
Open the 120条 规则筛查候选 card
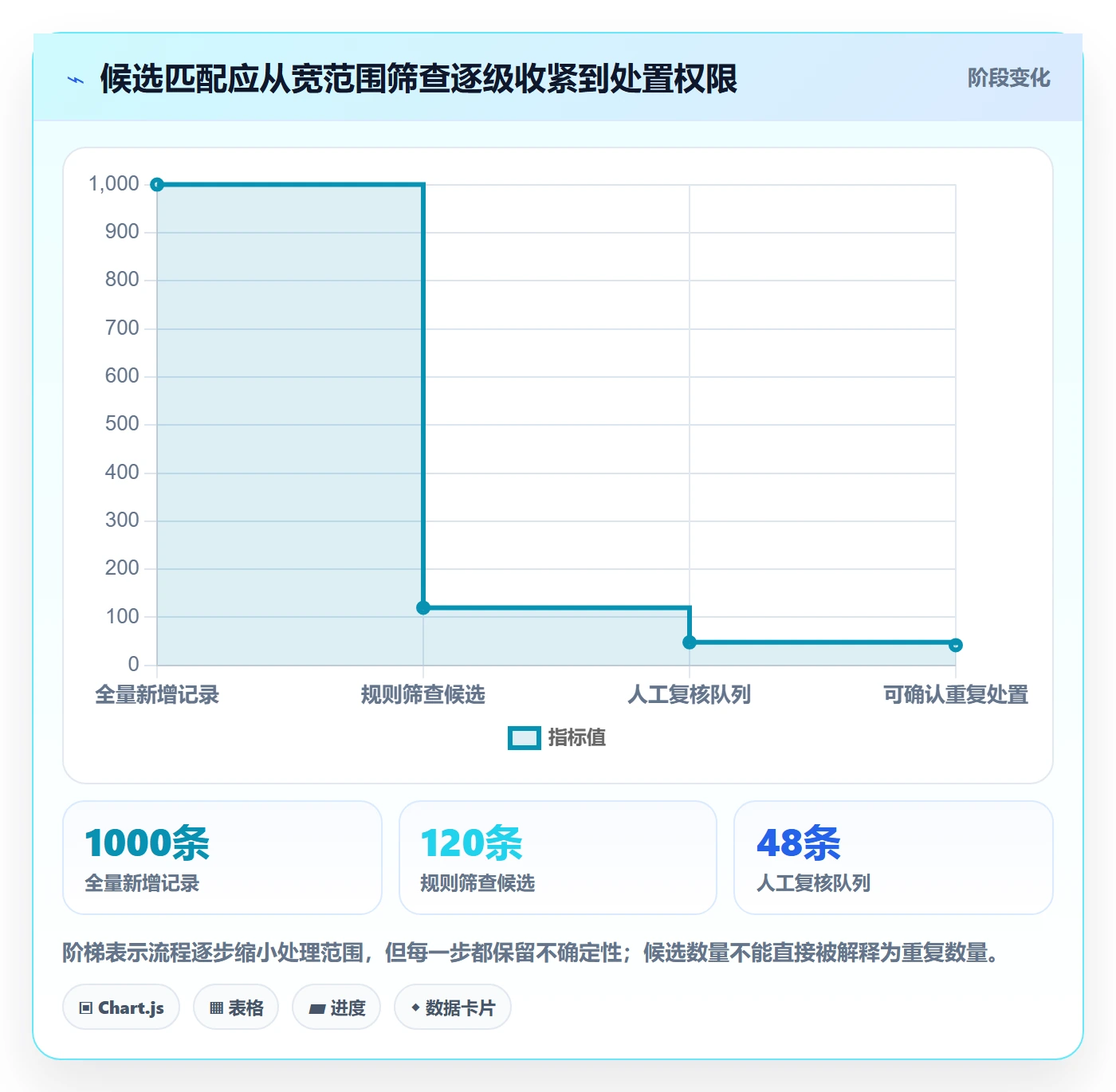click(x=558, y=858)
